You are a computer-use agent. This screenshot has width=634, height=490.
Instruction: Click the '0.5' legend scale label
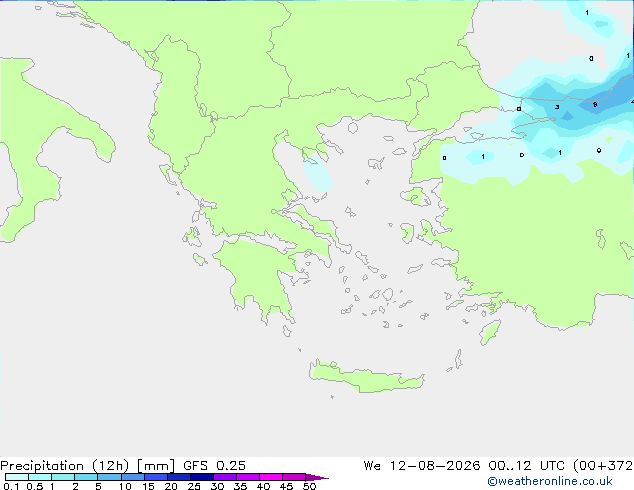[35, 486]
